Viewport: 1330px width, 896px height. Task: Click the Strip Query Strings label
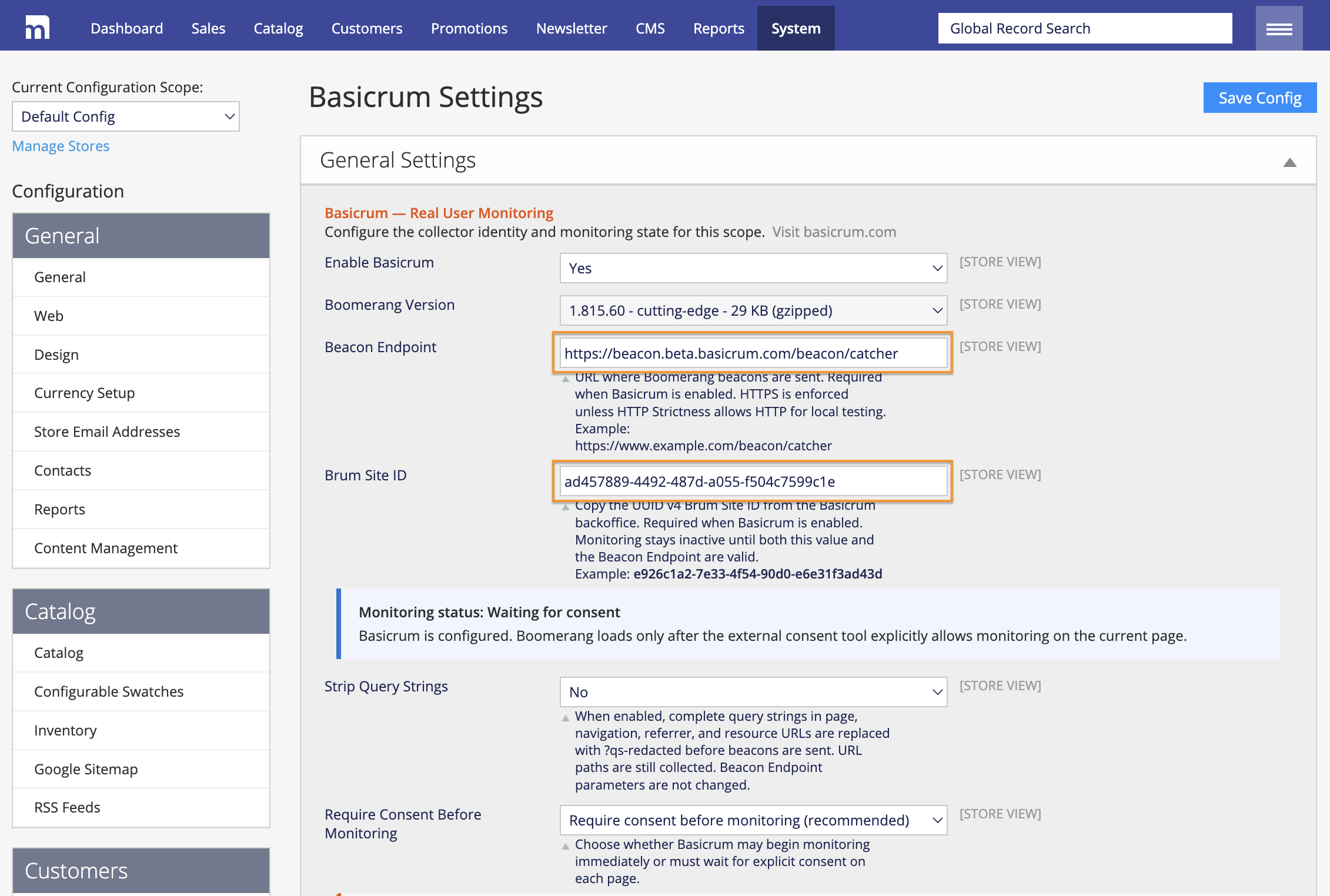click(x=386, y=686)
